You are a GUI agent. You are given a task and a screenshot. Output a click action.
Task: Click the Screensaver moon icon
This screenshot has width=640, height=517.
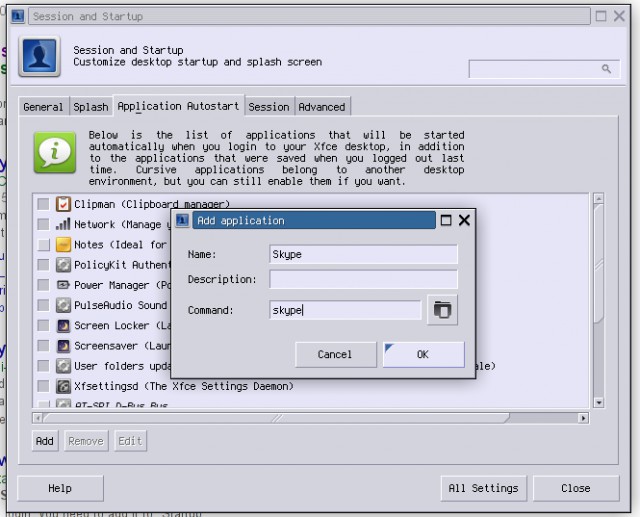click(63, 346)
